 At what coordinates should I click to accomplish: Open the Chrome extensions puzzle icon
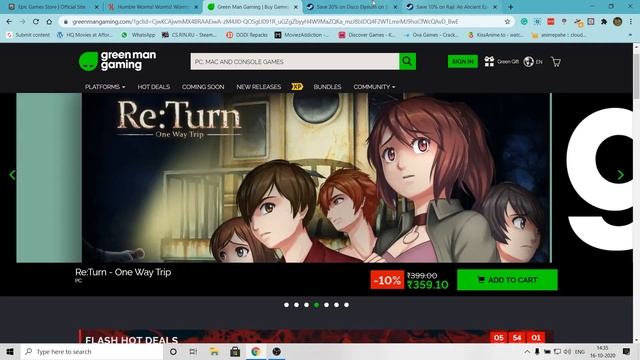tap(604, 22)
